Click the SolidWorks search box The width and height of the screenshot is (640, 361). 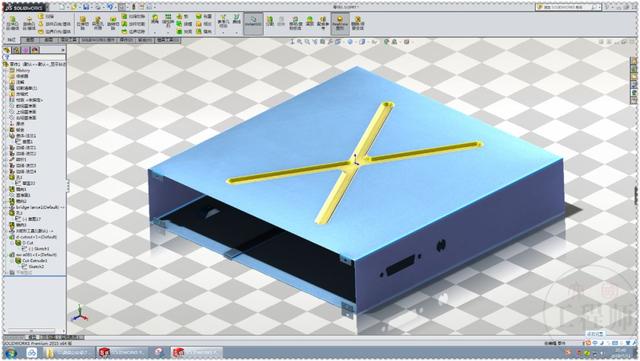click(568, 7)
